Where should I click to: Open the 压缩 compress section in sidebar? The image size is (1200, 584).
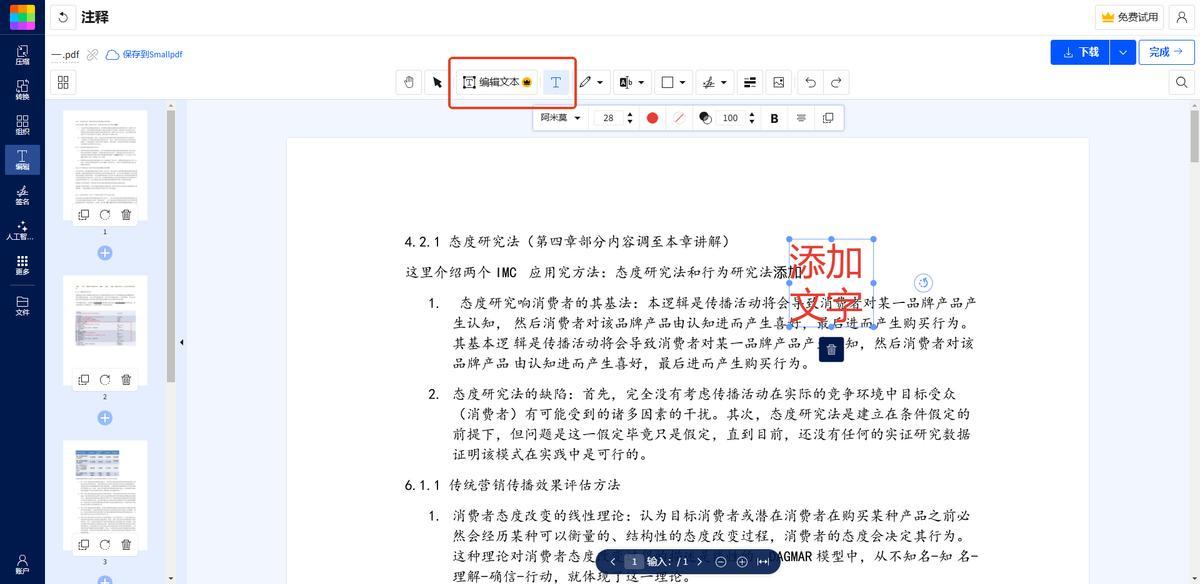22,55
